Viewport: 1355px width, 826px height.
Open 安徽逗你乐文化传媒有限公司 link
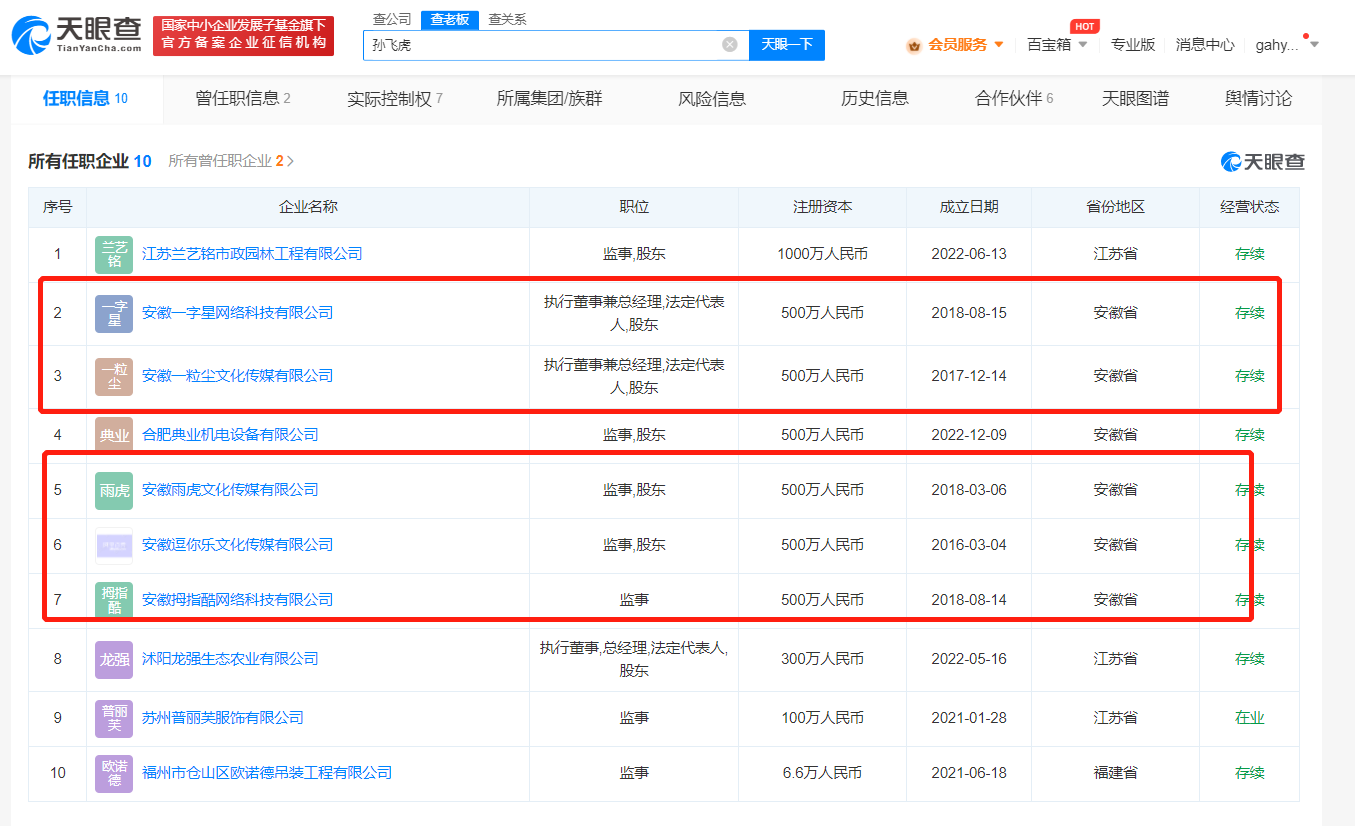[237, 545]
